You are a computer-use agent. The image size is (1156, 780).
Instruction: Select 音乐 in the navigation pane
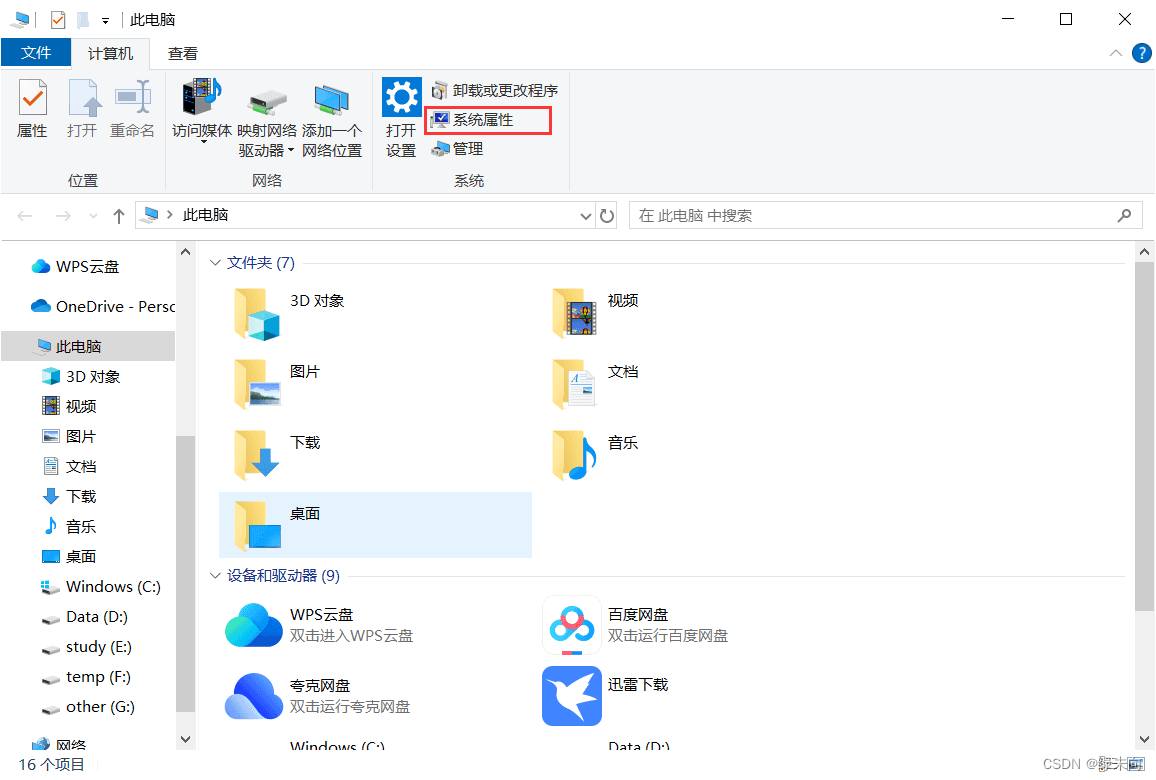click(x=69, y=526)
